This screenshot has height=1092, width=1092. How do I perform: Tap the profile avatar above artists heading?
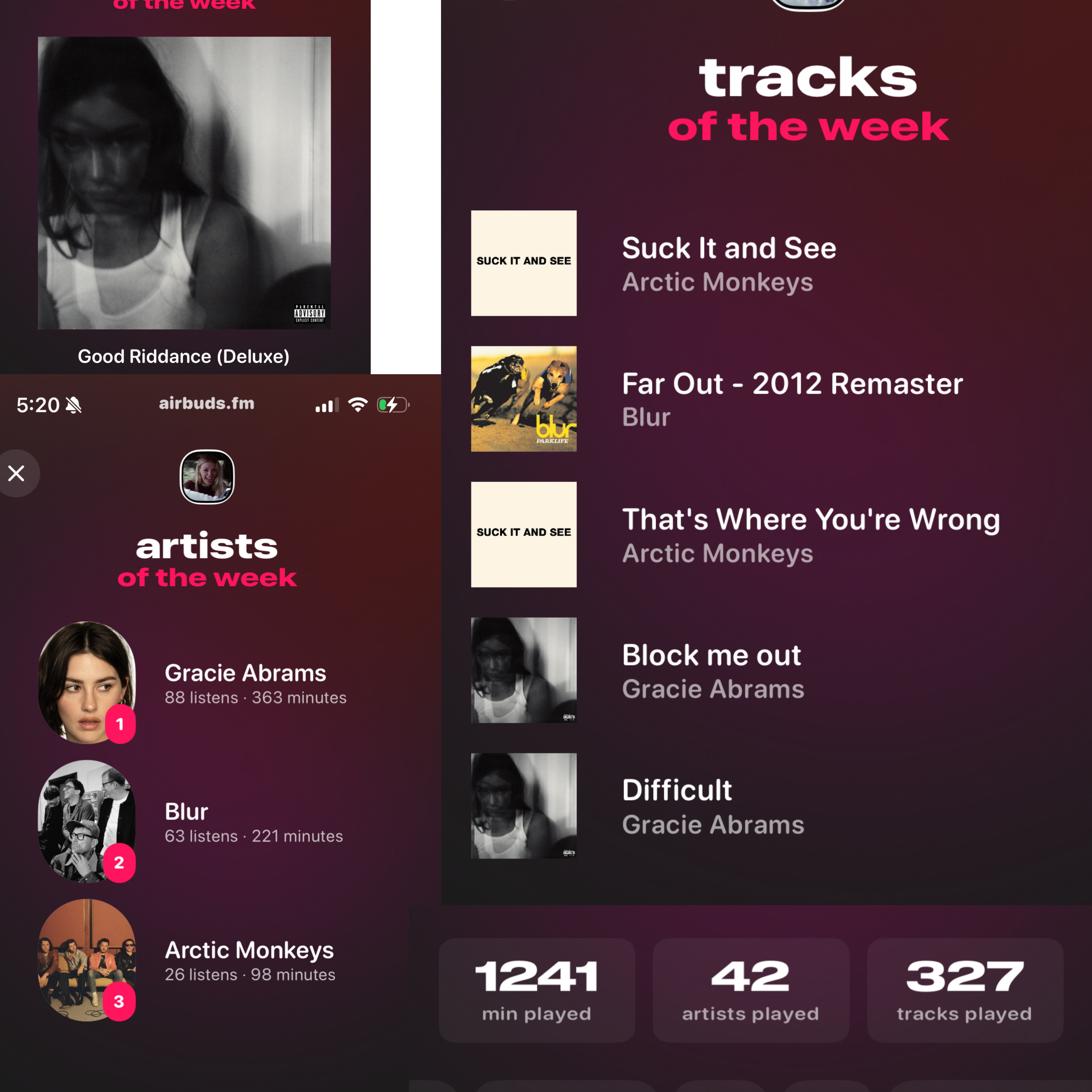point(207,476)
